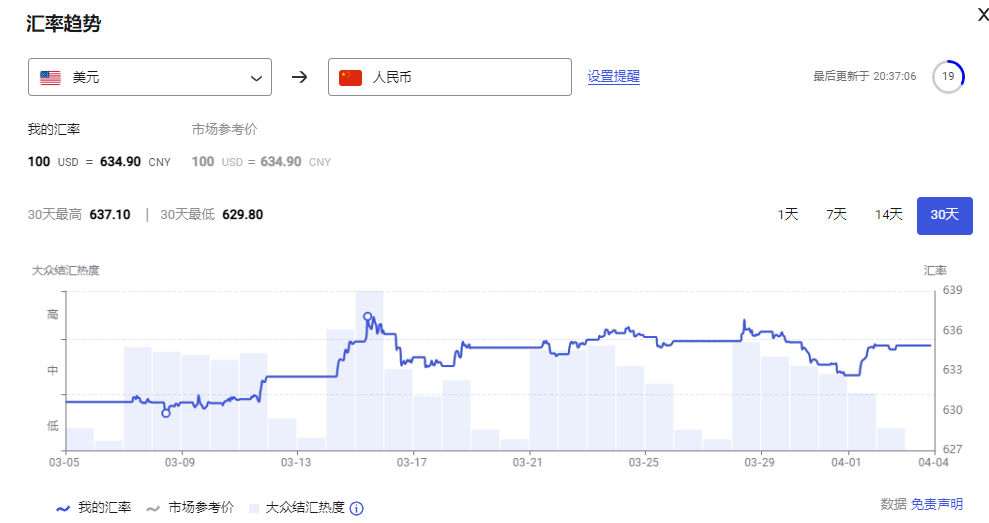Viewport: 989px width, 523px height.
Task: Click the 30天最低 value 629.80
Action: [242, 214]
